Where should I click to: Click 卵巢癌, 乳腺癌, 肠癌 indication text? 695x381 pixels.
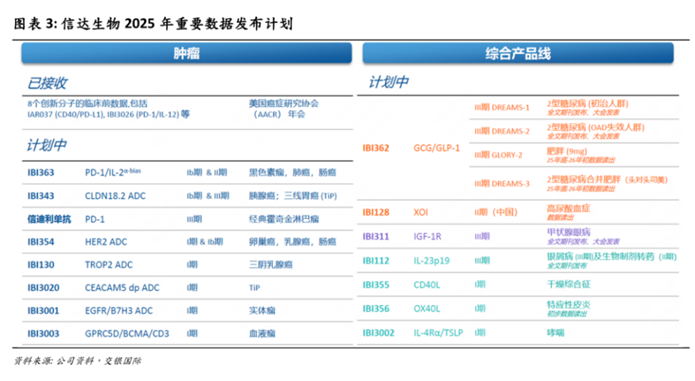point(293,242)
